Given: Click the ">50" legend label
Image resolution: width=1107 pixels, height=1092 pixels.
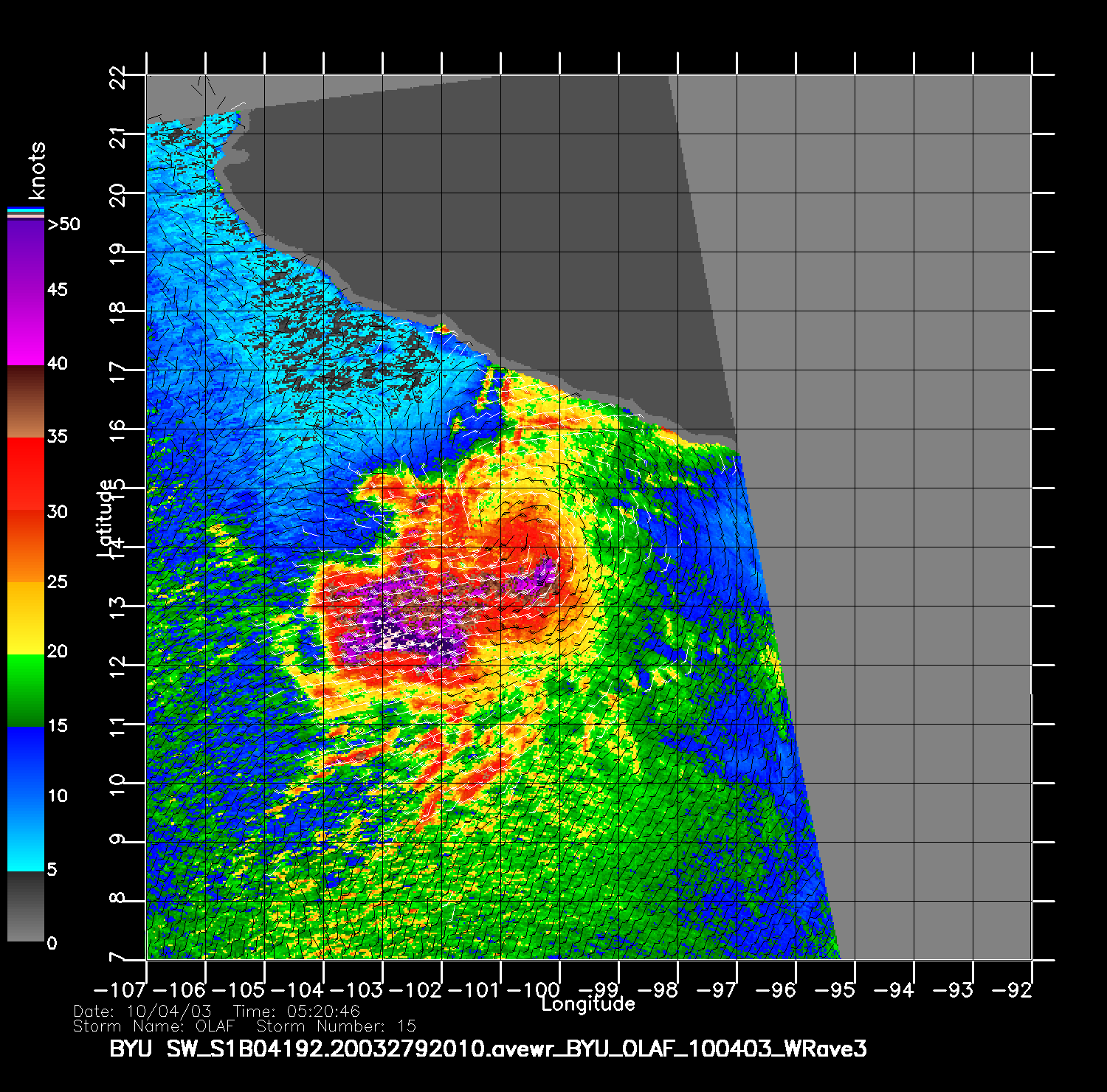Looking at the screenshot, I should point(63,224).
